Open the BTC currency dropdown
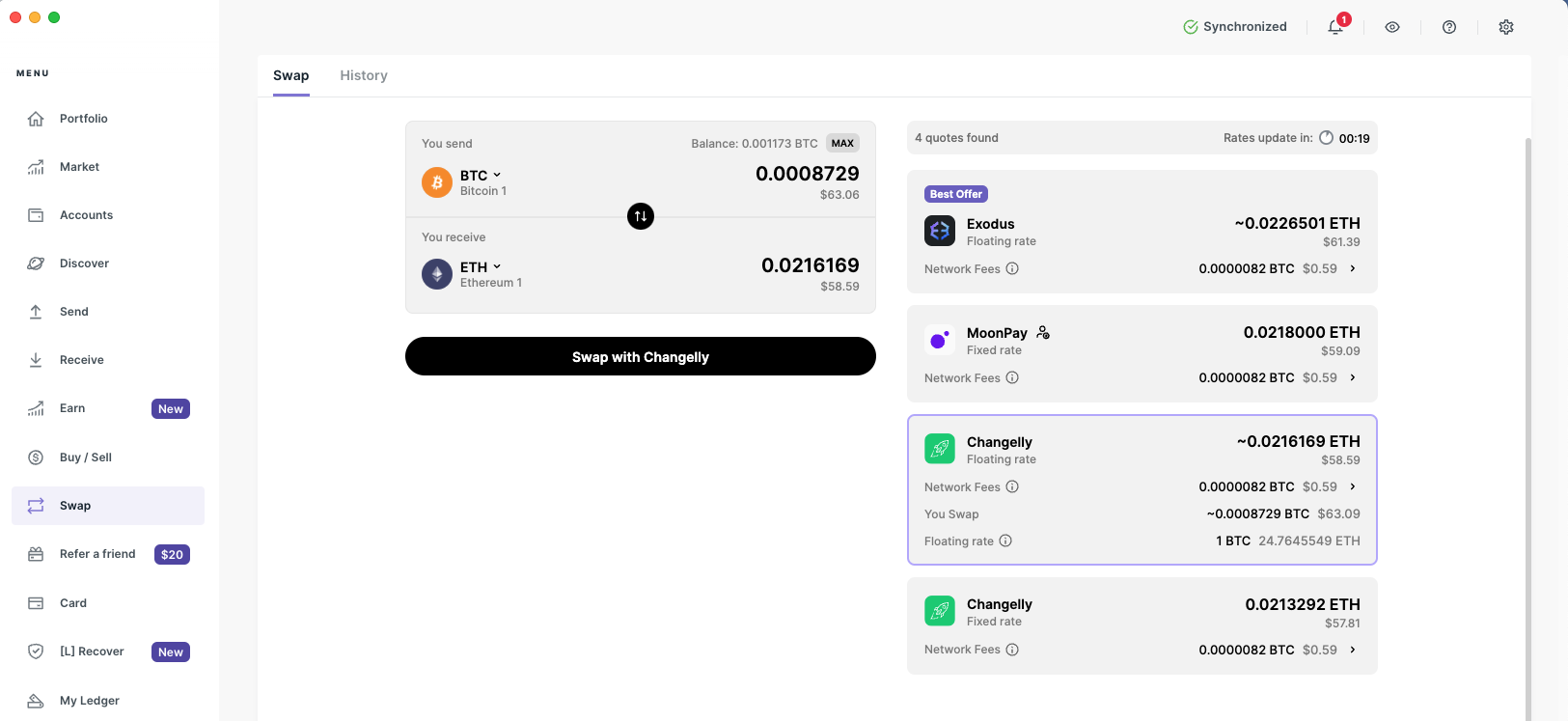Viewport: 1568px width, 721px height. click(481, 176)
